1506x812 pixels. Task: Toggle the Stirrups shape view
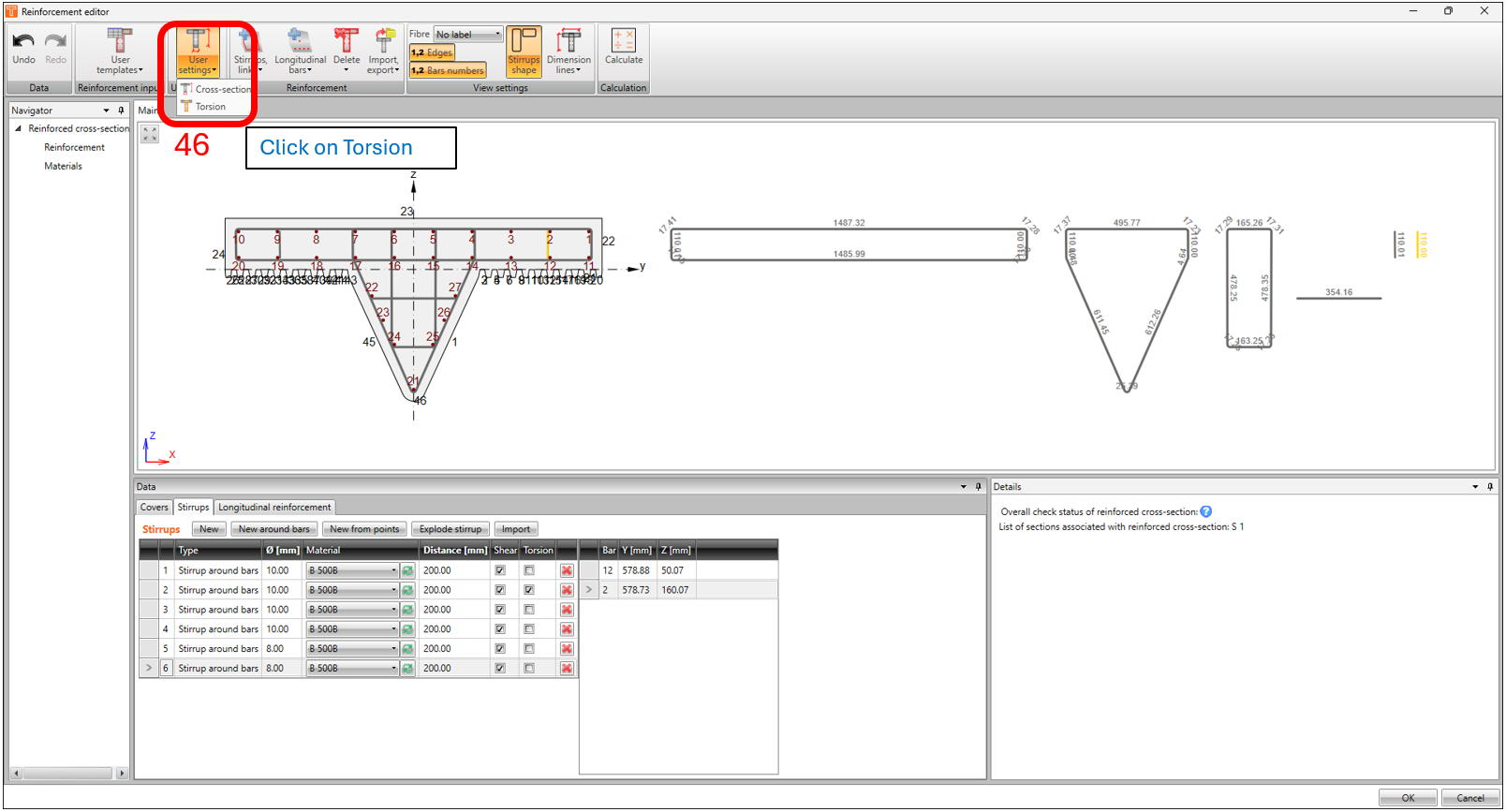[x=524, y=52]
